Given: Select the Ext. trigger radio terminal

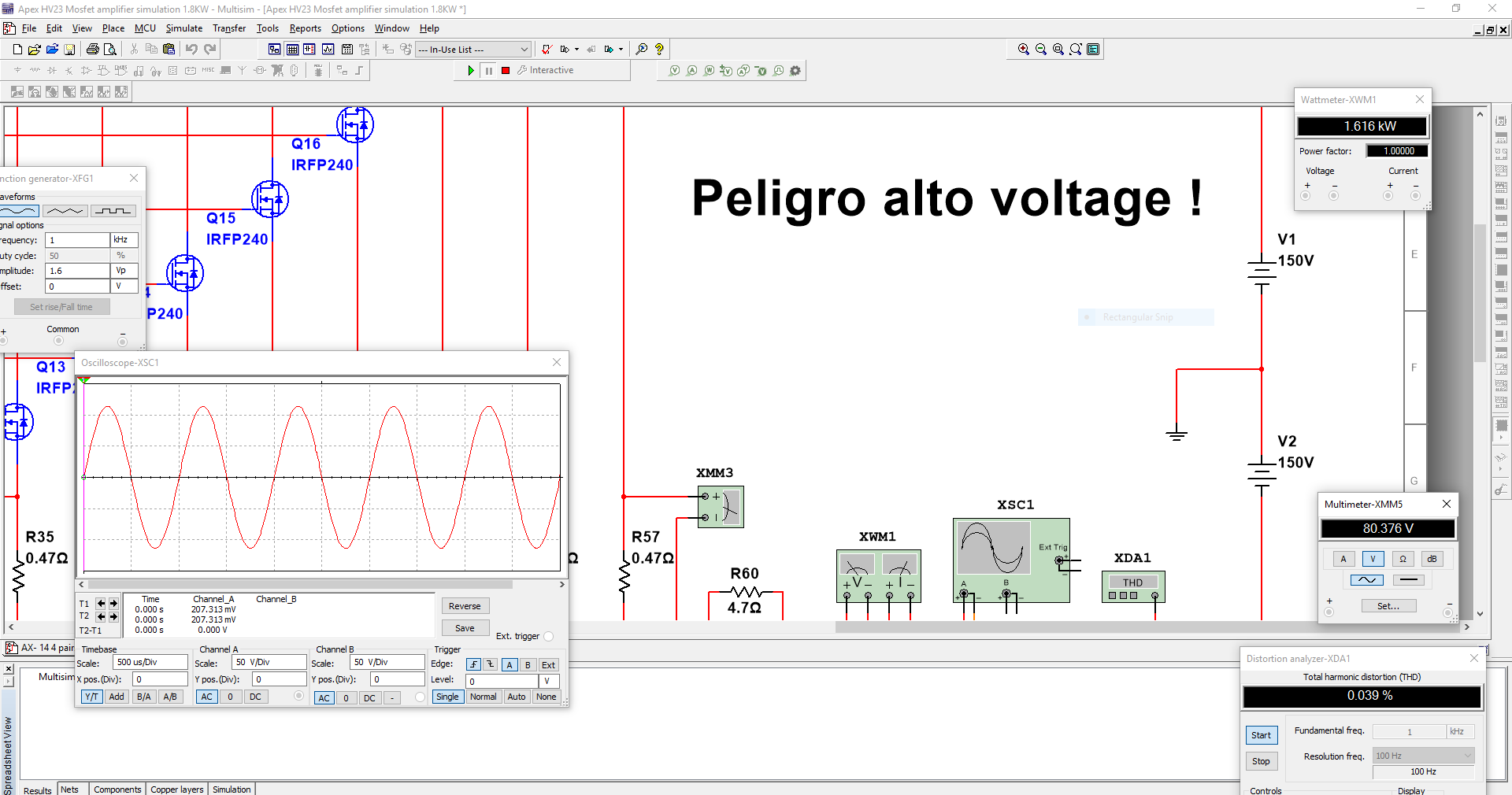Looking at the screenshot, I should point(548,636).
